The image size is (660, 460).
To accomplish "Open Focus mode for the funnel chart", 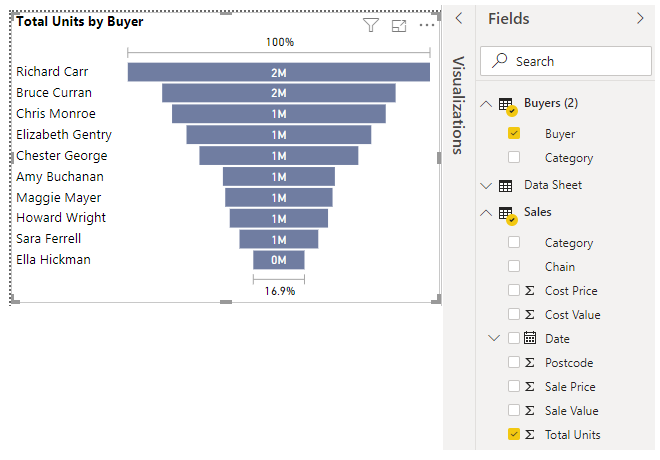I will pos(399,26).
